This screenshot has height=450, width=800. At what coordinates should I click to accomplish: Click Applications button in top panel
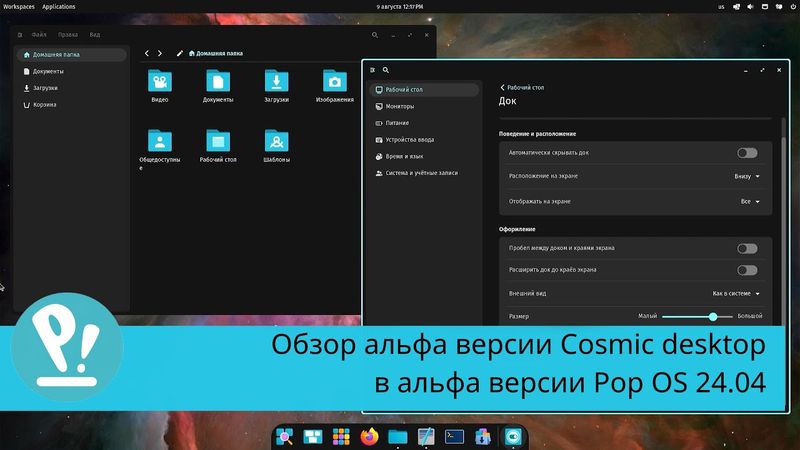(x=59, y=7)
